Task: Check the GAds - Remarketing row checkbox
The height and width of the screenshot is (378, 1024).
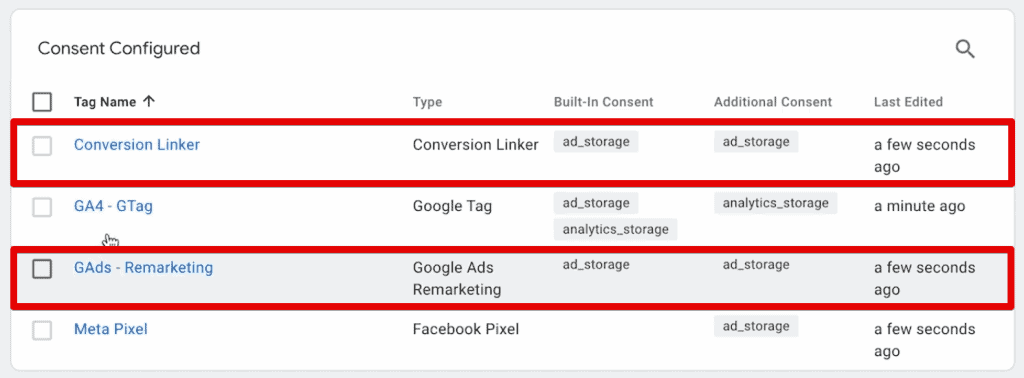Action: point(42,268)
